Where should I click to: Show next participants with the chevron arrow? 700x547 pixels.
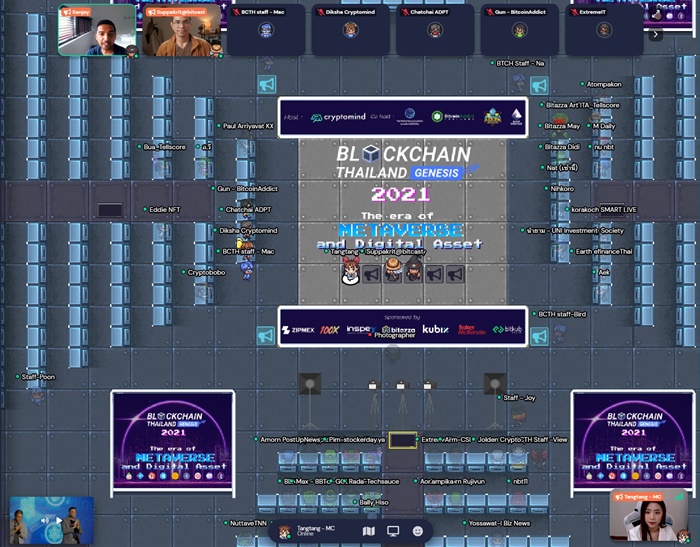pos(656,34)
